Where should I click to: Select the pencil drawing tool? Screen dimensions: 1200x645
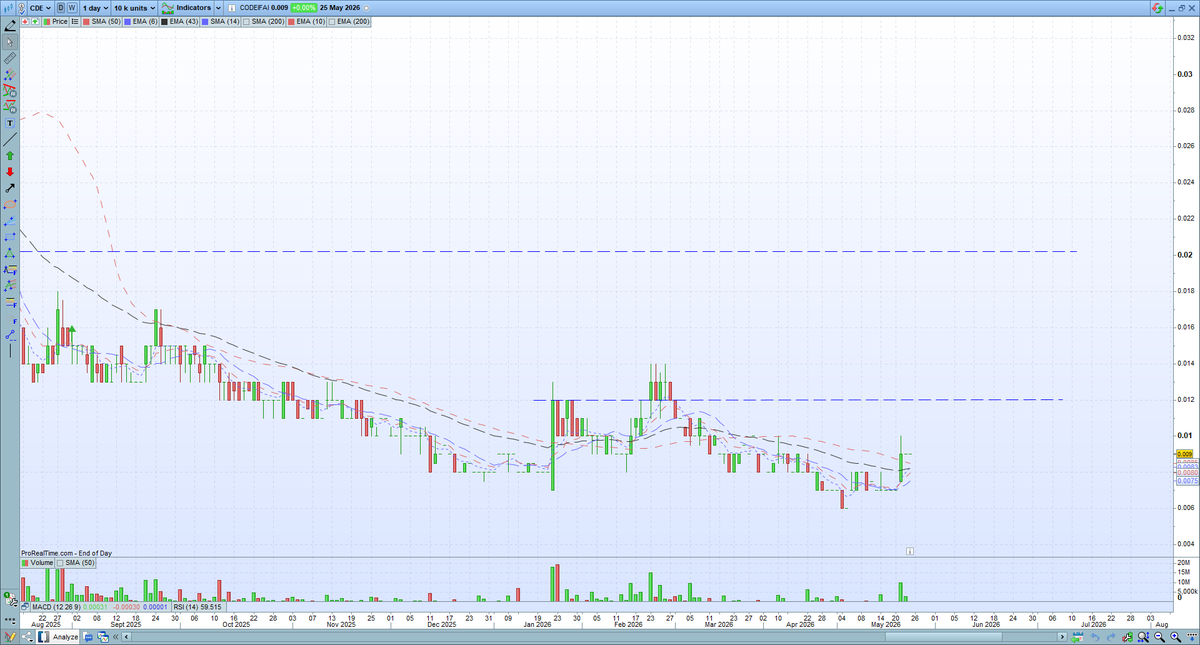pyautogui.click(x=10, y=27)
